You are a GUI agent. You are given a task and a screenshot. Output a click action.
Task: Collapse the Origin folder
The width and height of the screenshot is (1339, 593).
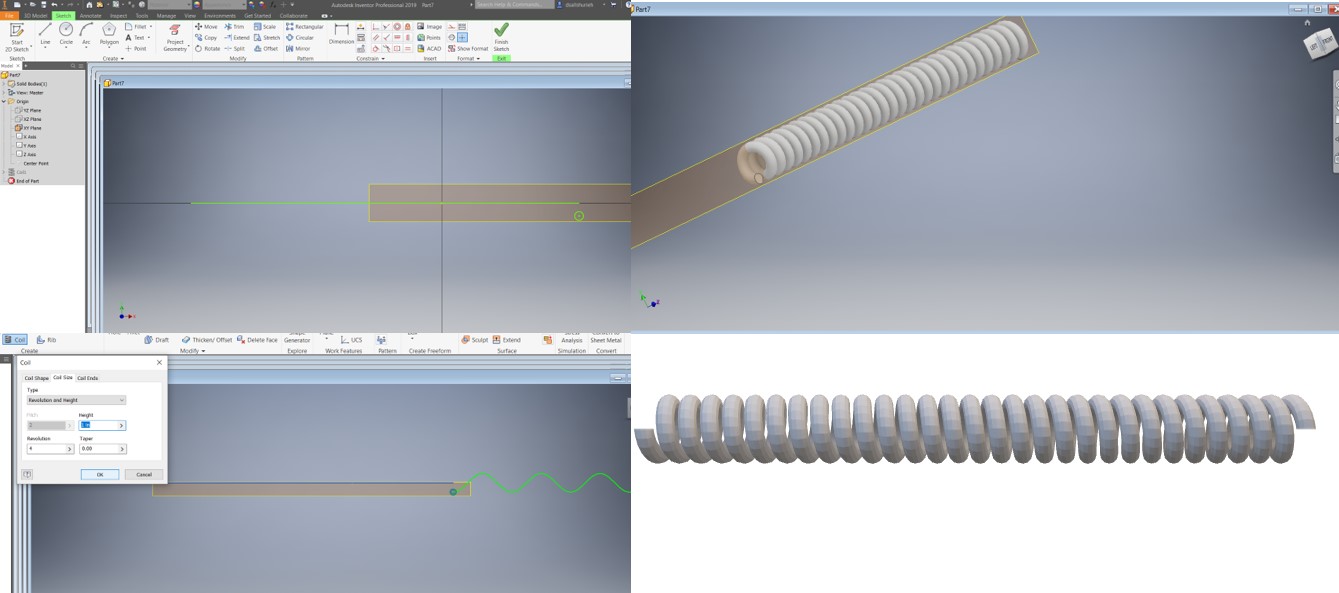4,102
